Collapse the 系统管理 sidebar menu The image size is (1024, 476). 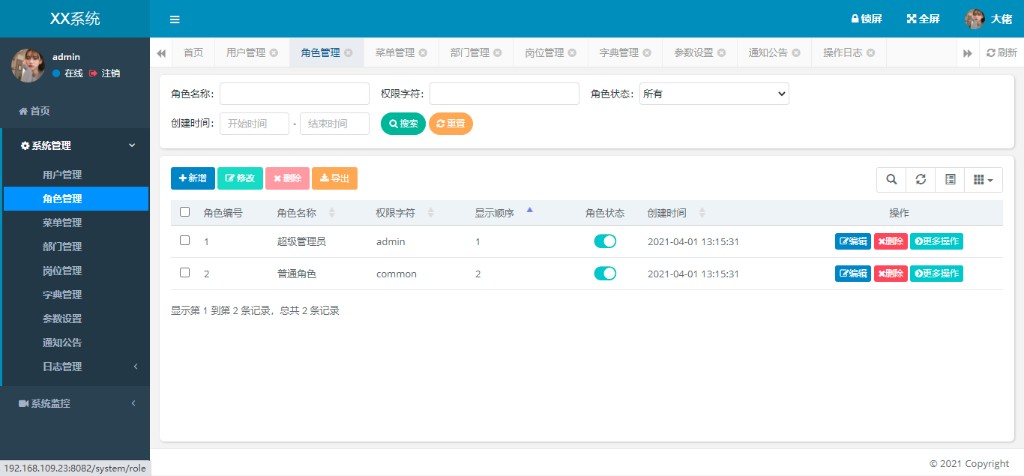point(76,146)
